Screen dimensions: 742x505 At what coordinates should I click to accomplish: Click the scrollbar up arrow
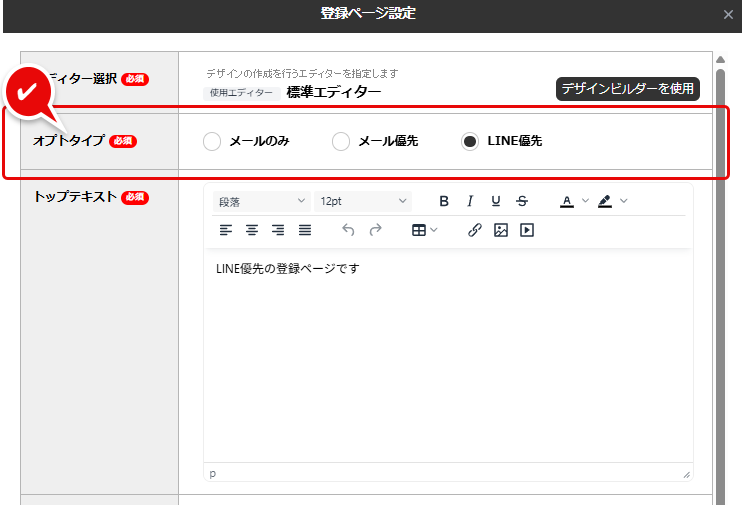coord(720,60)
